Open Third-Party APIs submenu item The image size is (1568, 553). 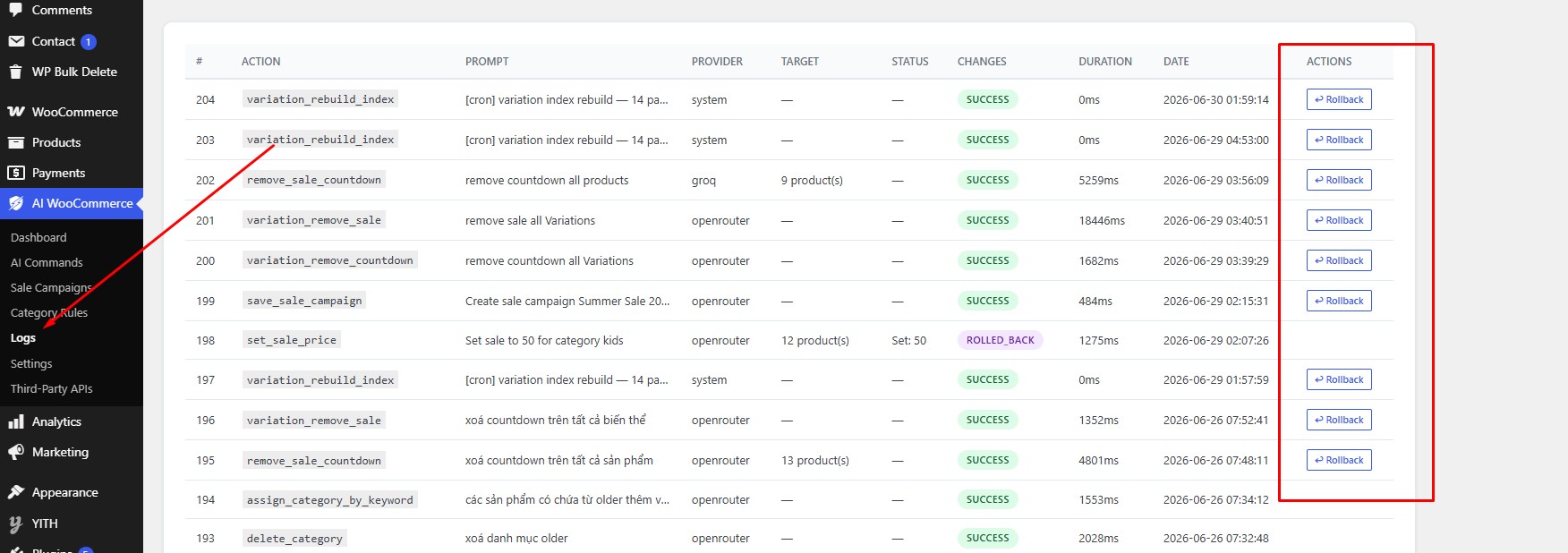(x=51, y=388)
